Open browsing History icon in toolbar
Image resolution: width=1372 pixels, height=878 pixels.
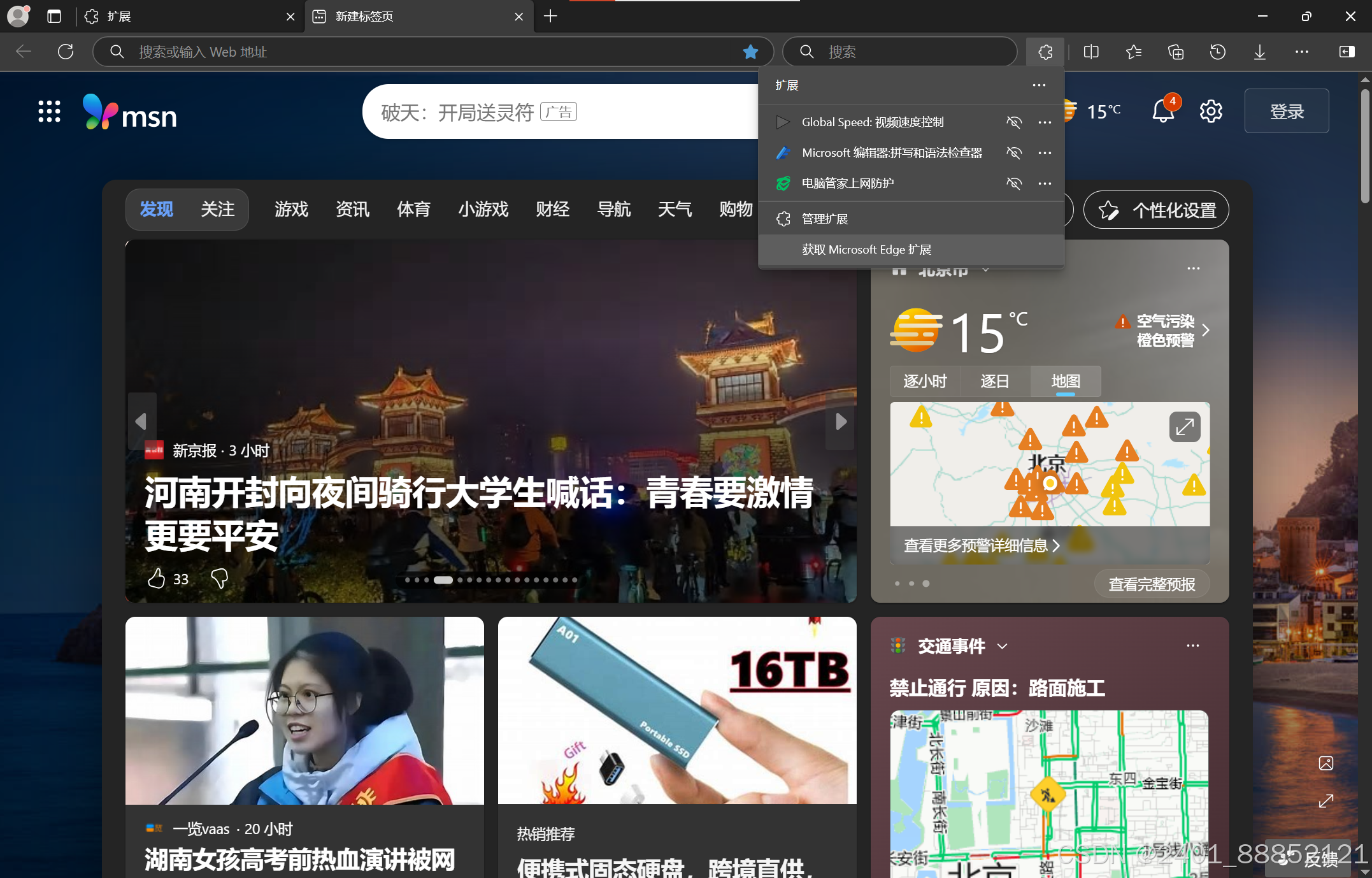tap(1217, 52)
